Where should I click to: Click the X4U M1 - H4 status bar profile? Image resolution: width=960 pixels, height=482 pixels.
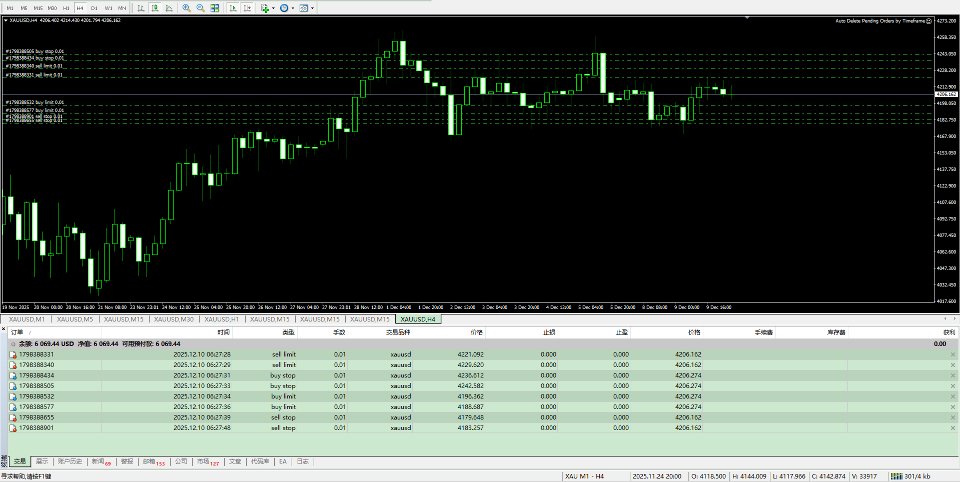pyautogui.click(x=584, y=476)
